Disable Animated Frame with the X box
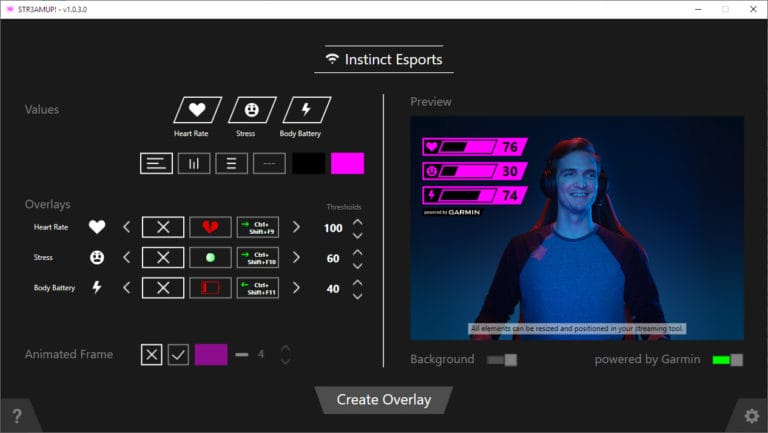768x433 pixels. (x=151, y=354)
